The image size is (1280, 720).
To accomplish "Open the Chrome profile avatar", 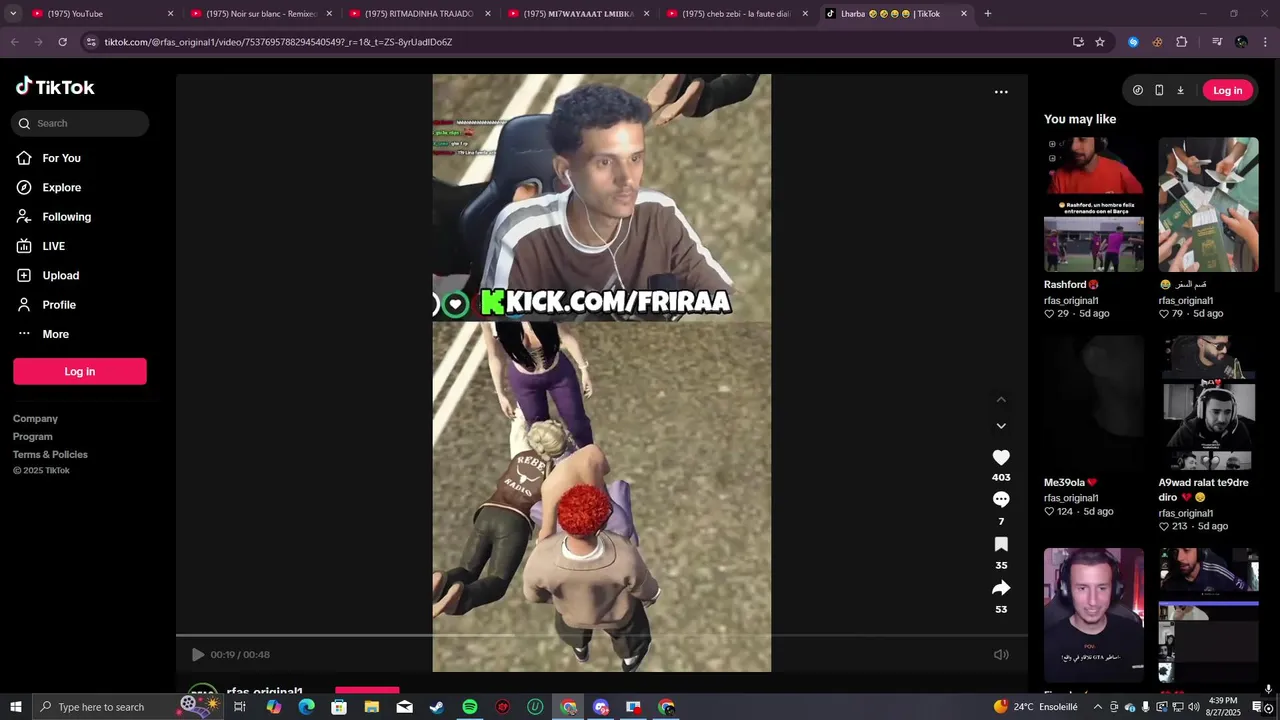I will (x=1241, y=42).
